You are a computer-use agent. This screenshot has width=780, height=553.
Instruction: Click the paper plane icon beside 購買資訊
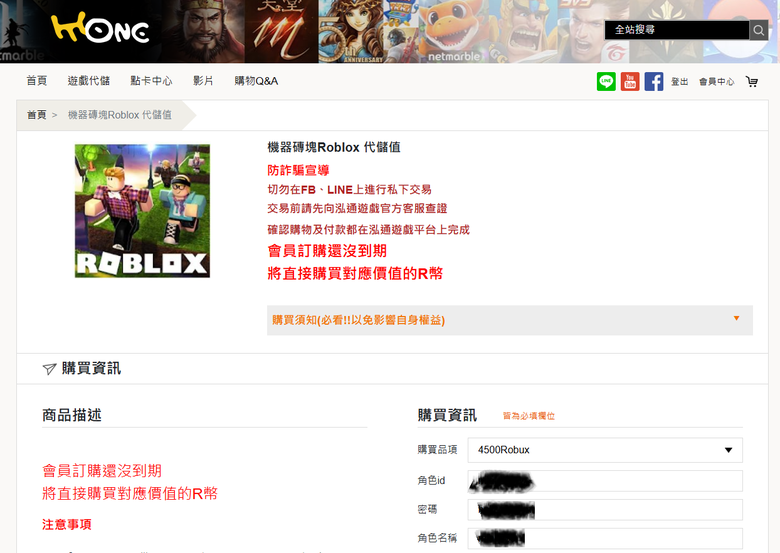(x=49, y=369)
